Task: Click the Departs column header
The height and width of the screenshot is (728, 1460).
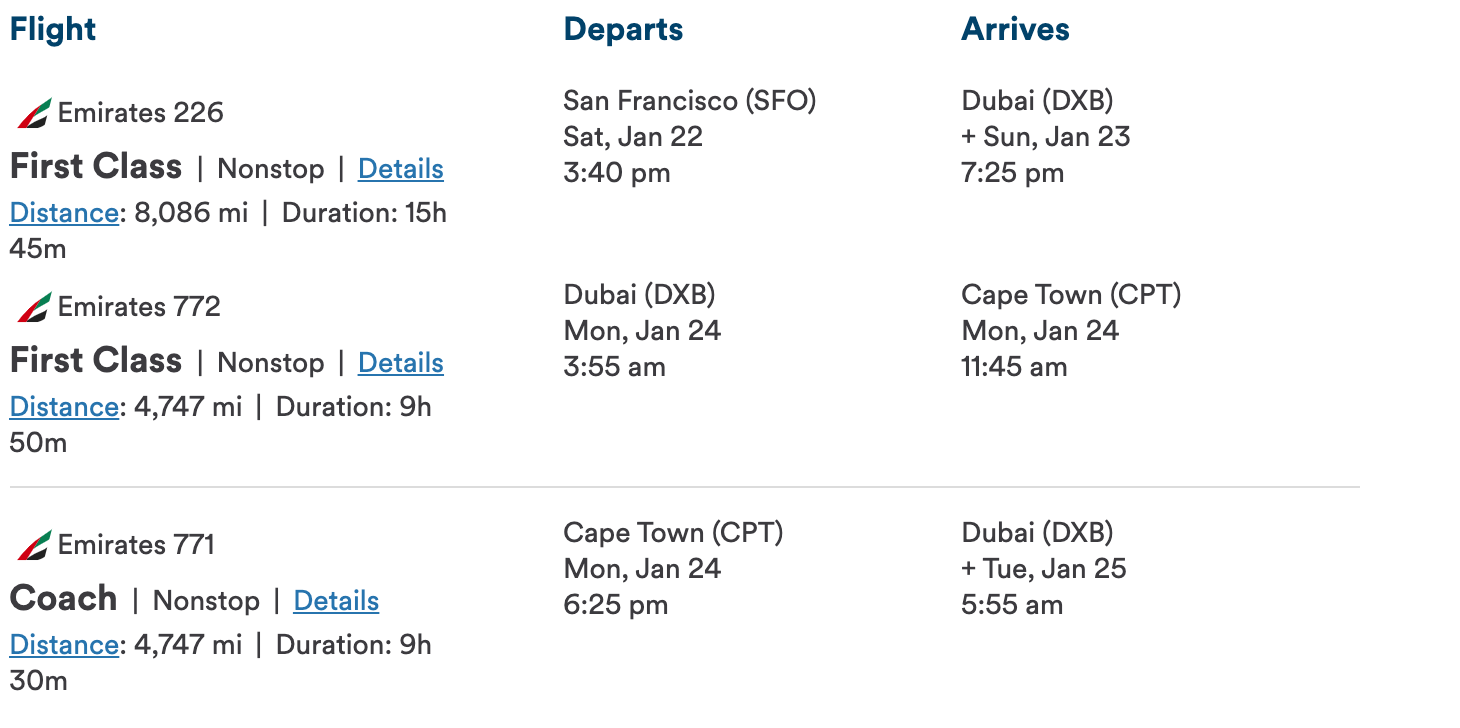Action: click(x=623, y=29)
